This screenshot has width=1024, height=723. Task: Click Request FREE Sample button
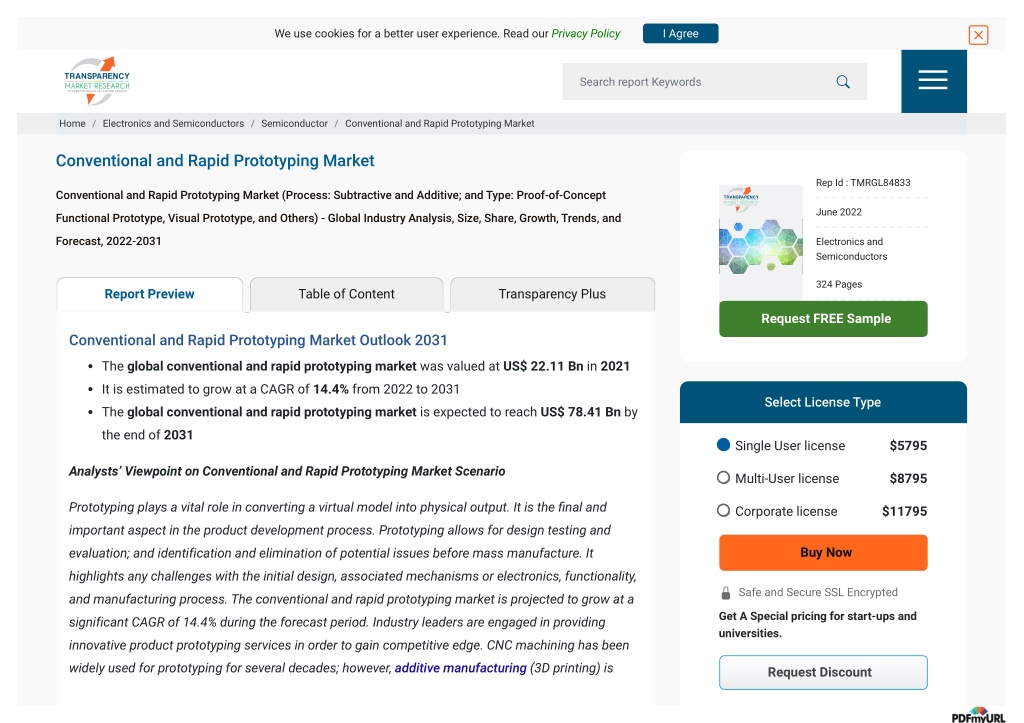click(823, 319)
